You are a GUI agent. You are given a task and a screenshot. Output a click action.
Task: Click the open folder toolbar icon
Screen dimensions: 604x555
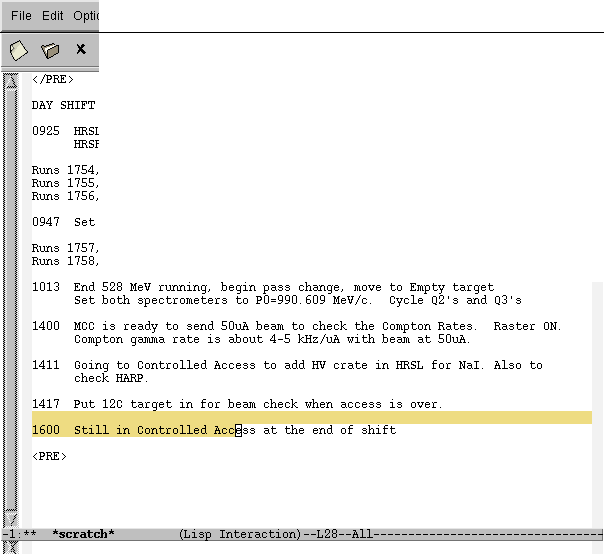click(x=50, y=50)
